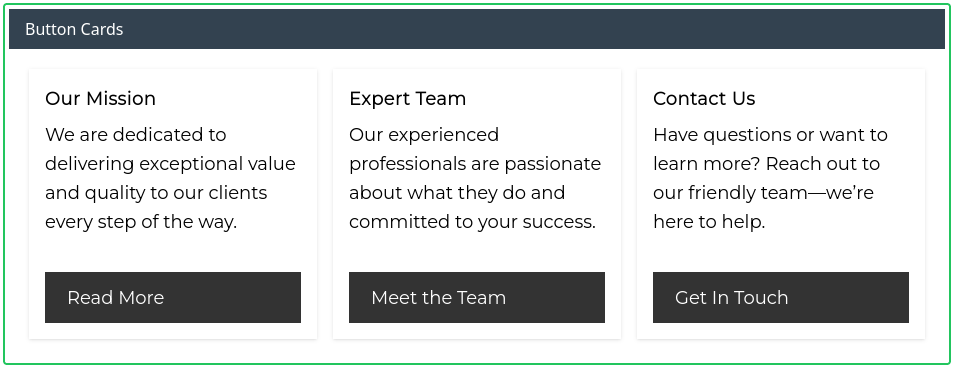Click the line "Our experienced"
This screenshot has width=956, height=367.
tap(424, 134)
